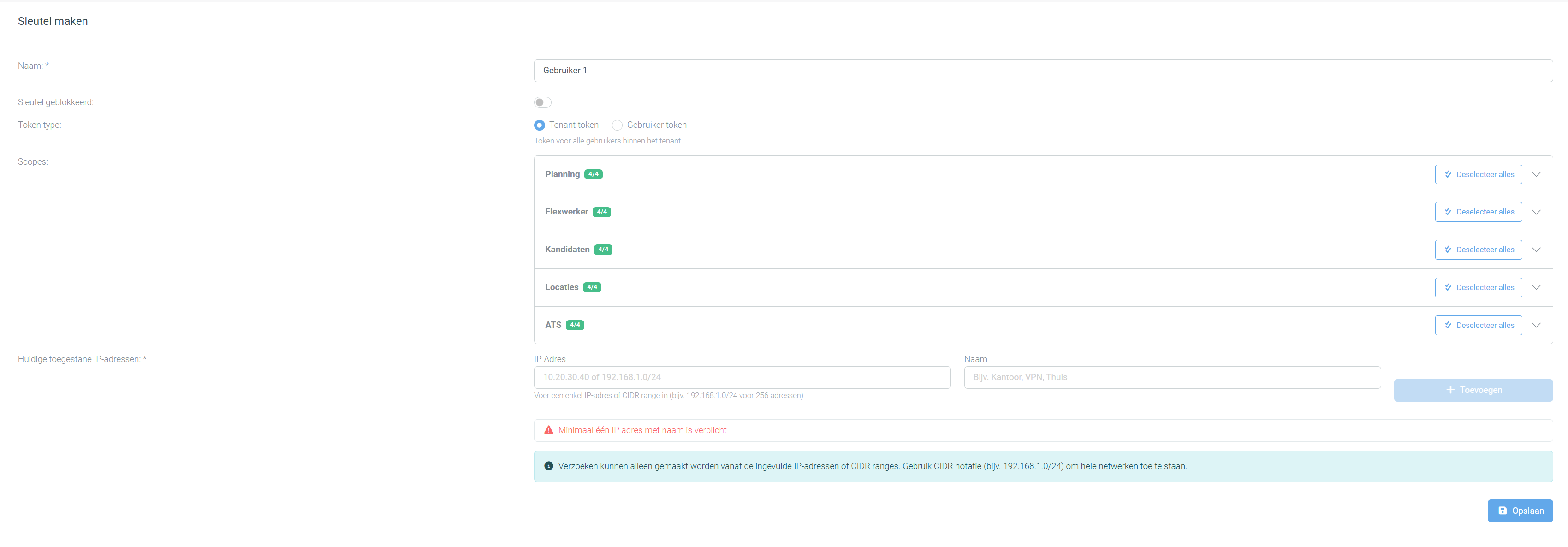Click the Naam field containing Gebruiker 1

pos(1043,71)
